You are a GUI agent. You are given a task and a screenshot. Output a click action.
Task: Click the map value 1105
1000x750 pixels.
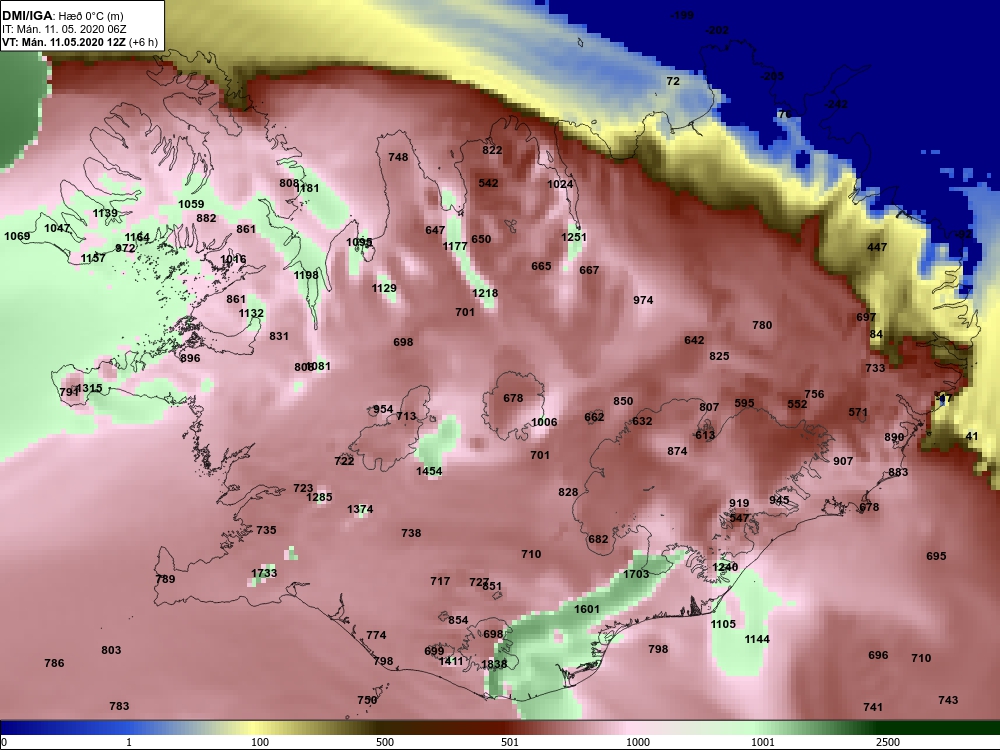point(723,624)
